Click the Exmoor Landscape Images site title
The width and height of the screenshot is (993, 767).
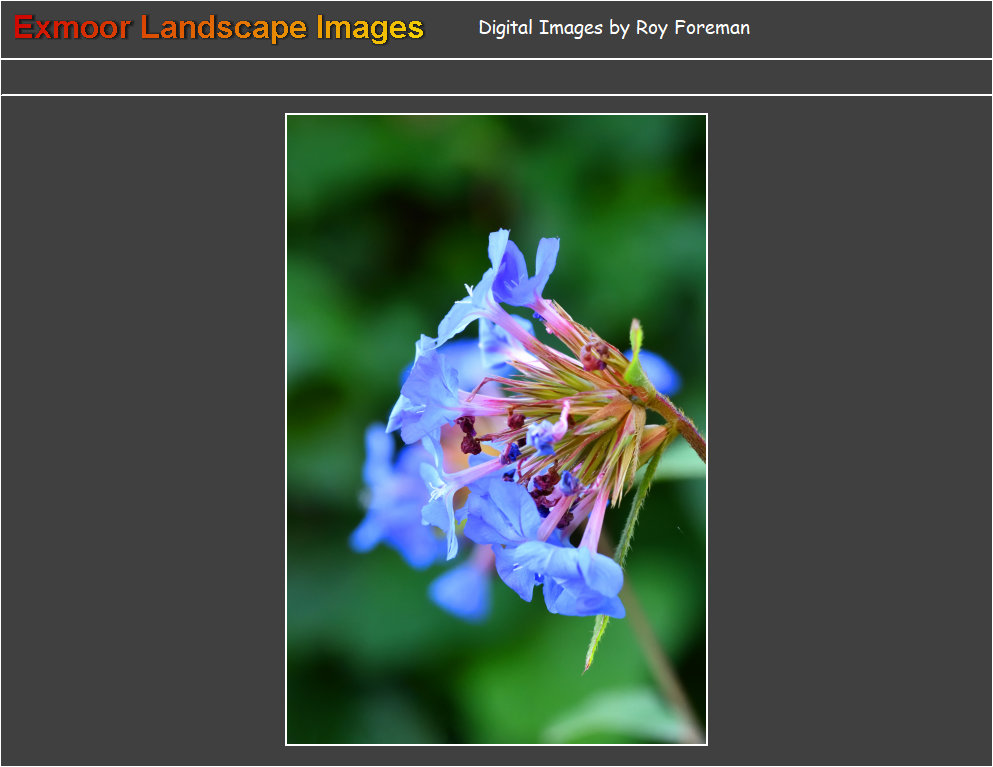pyautogui.click(x=219, y=28)
